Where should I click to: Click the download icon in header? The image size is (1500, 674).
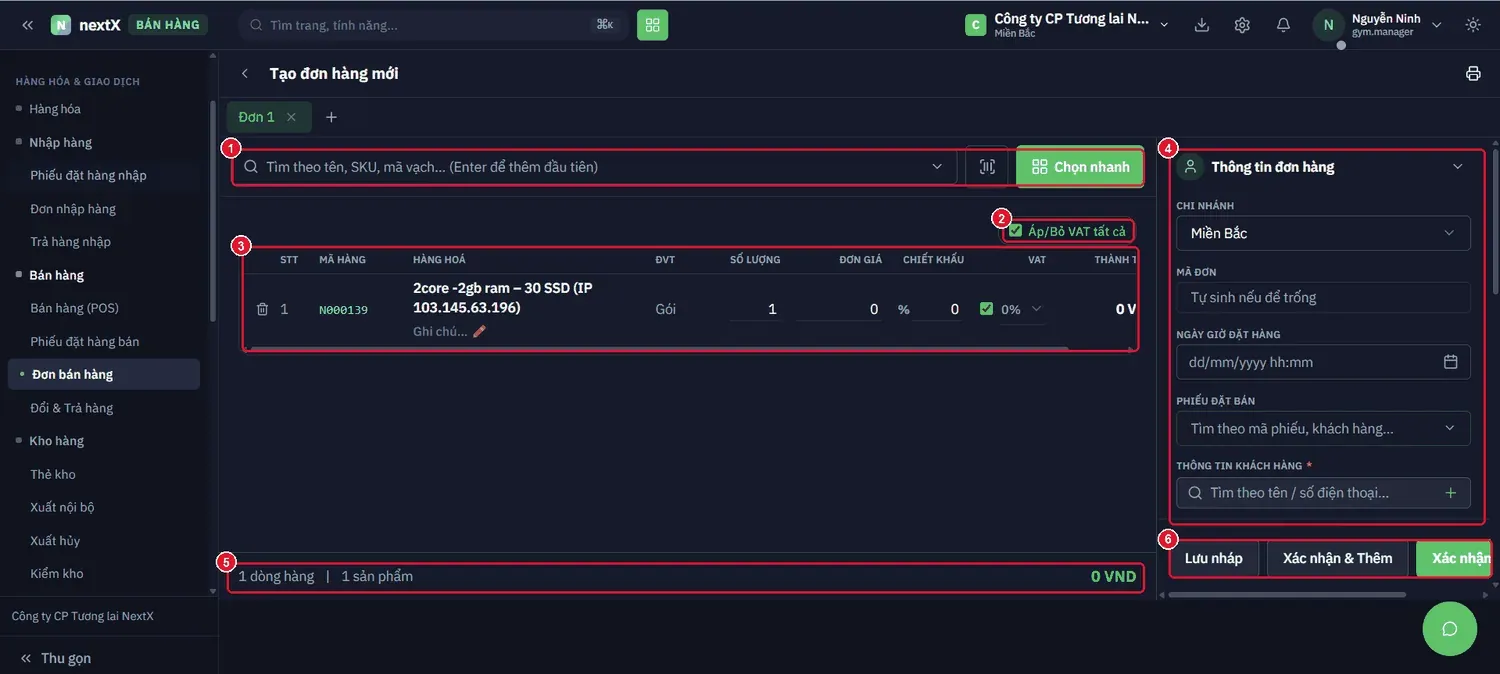pyautogui.click(x=1202, y=25)
